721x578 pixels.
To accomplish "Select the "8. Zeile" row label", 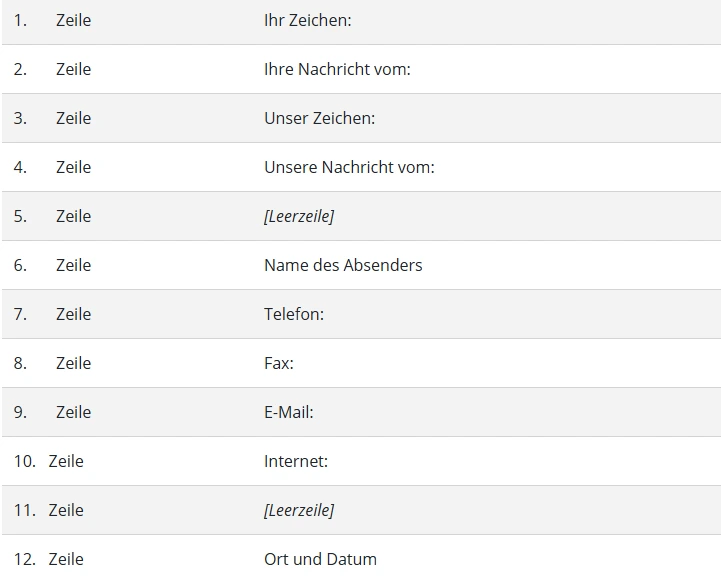I will 52,363.
